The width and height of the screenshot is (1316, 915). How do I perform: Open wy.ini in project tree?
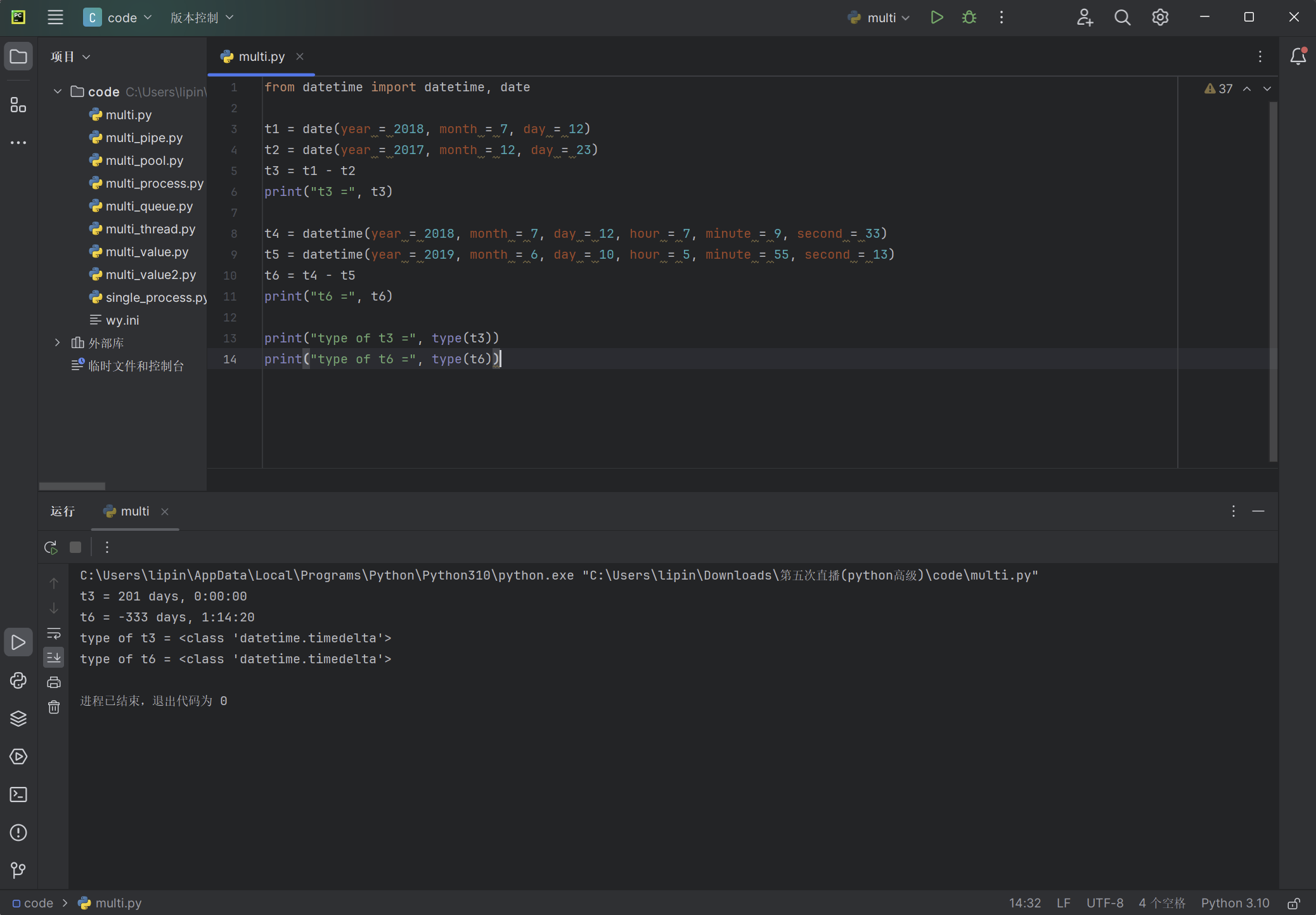[x=114, y=320]
